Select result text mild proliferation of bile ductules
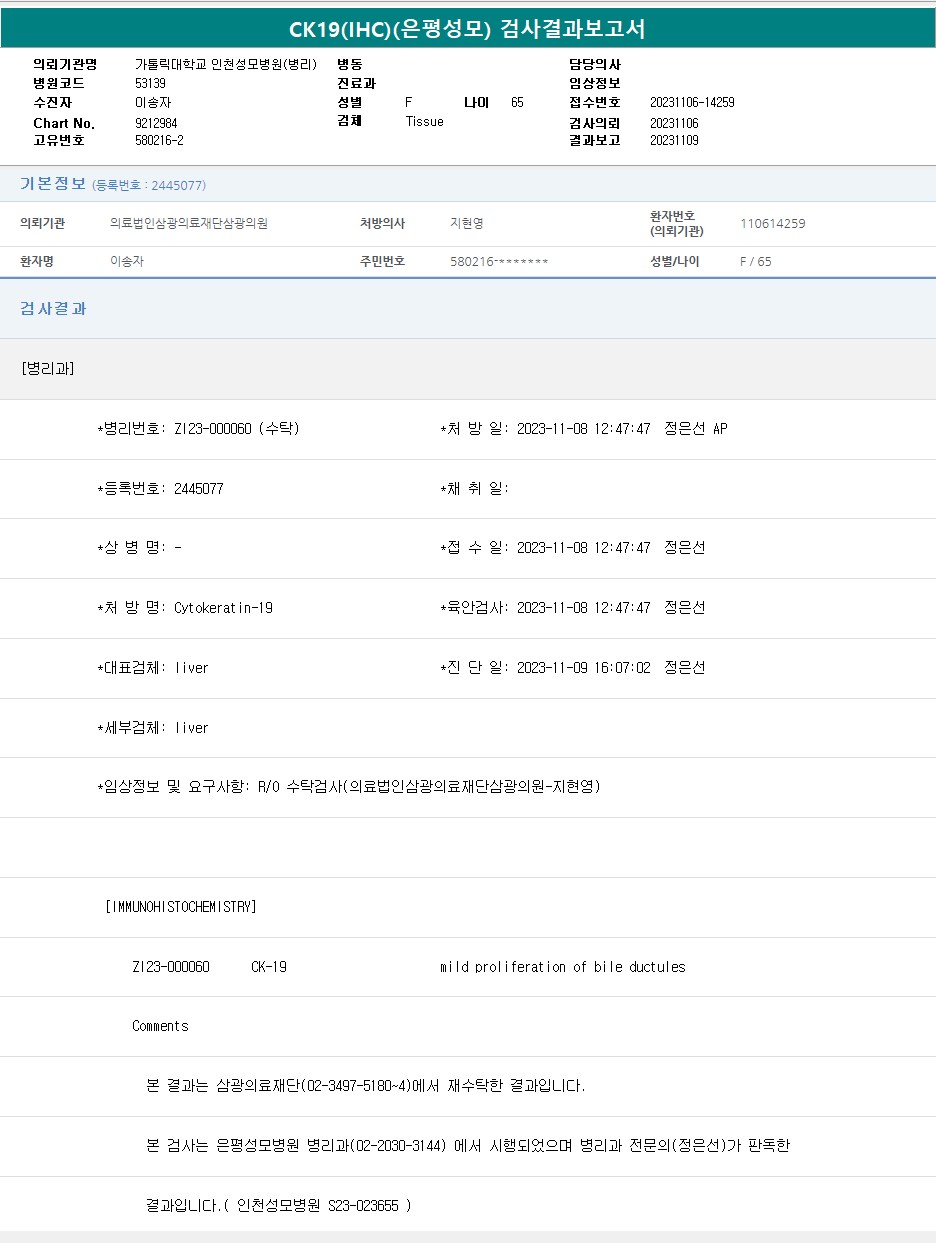This screenshot has height=1243, width=936. click(562, 967)
